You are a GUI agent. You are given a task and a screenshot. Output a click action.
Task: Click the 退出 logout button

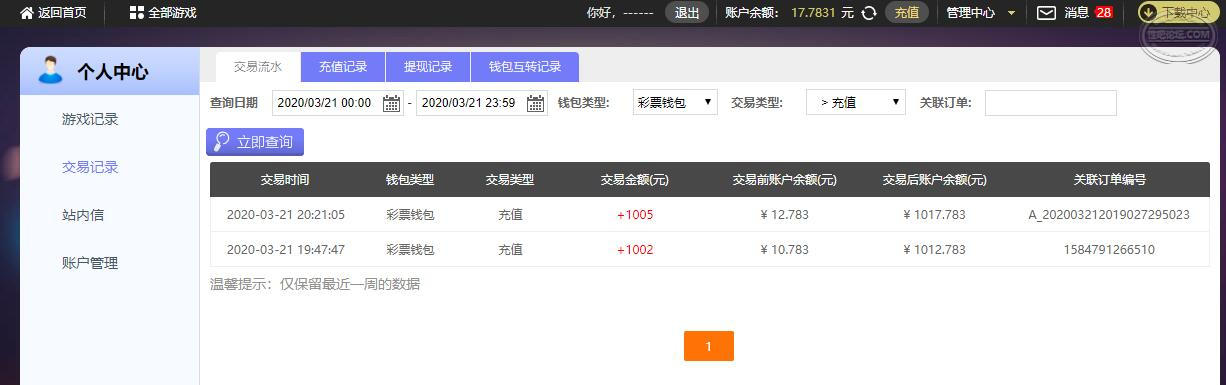687,13
